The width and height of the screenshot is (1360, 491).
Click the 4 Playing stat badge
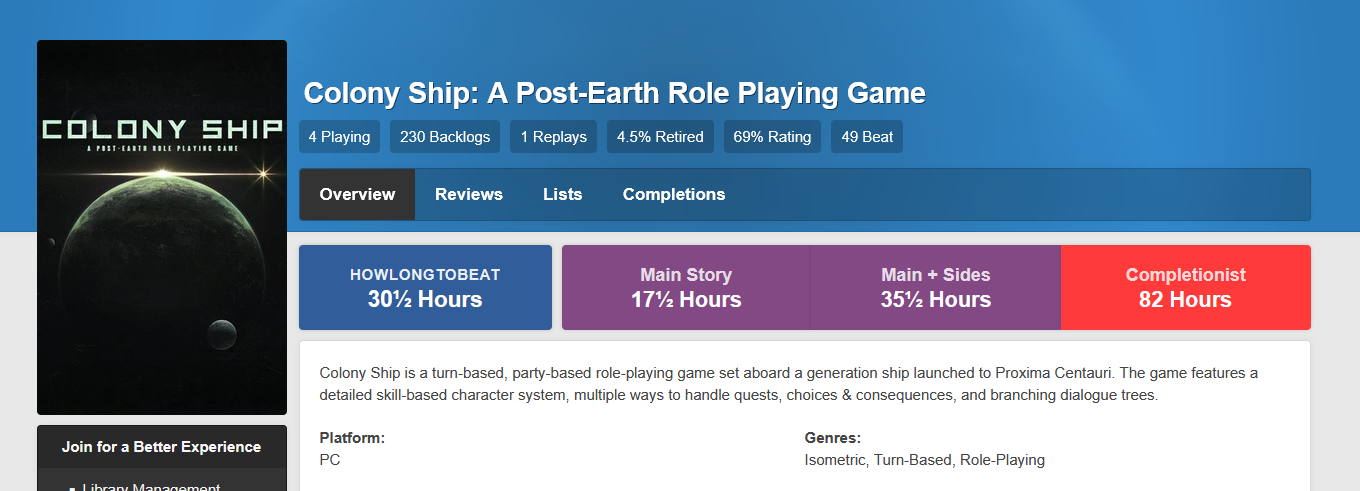[339, 137]
